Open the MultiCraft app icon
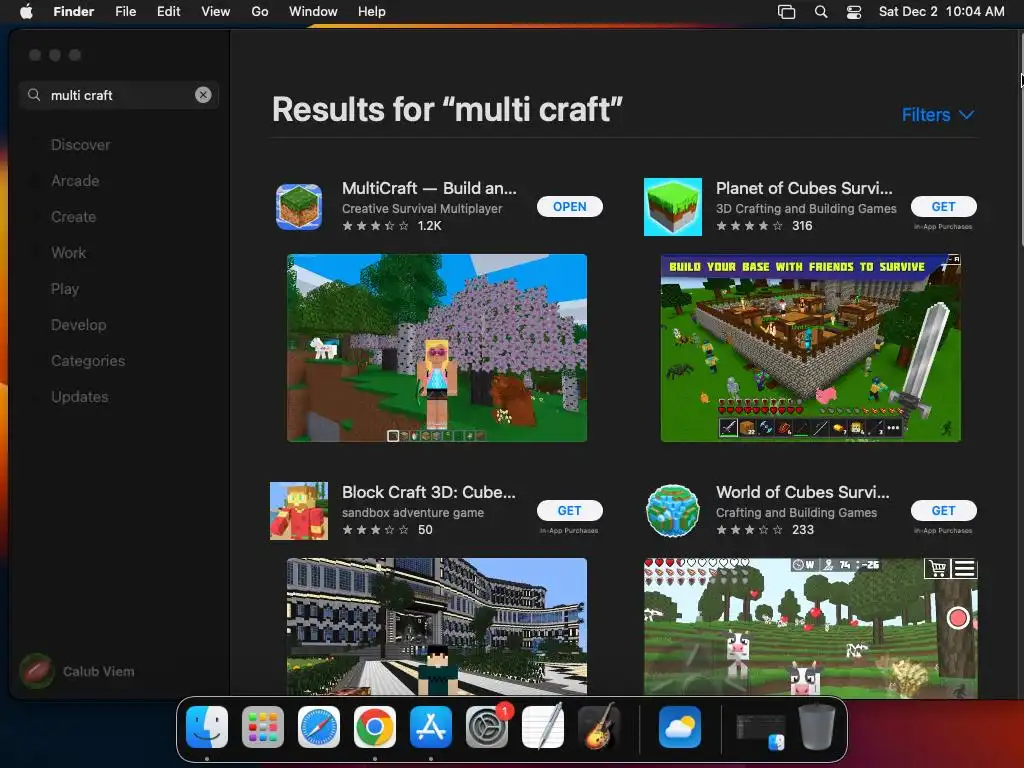This screenshot has width=1024, height=768. (x=299, y=207)
